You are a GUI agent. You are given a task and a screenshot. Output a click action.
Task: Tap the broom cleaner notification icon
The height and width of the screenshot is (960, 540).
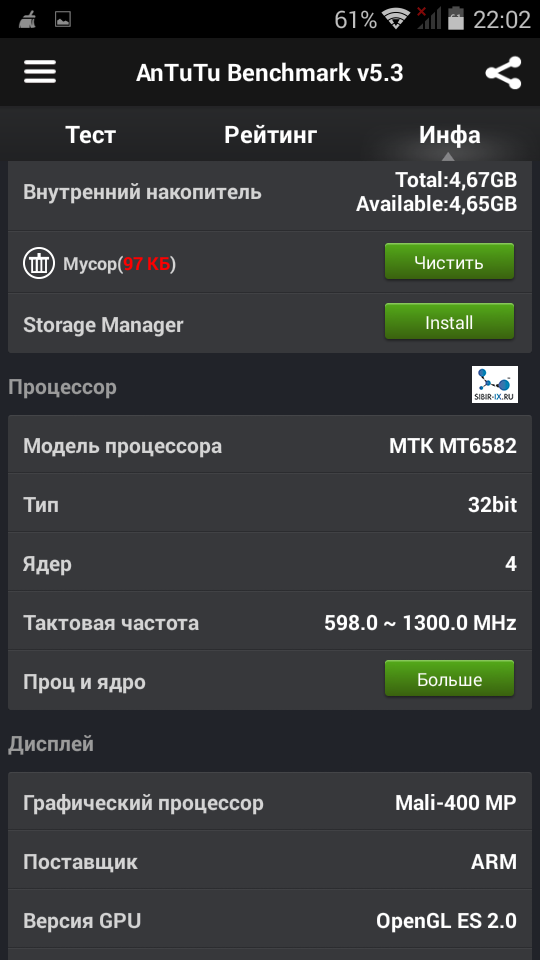point(26,20)
